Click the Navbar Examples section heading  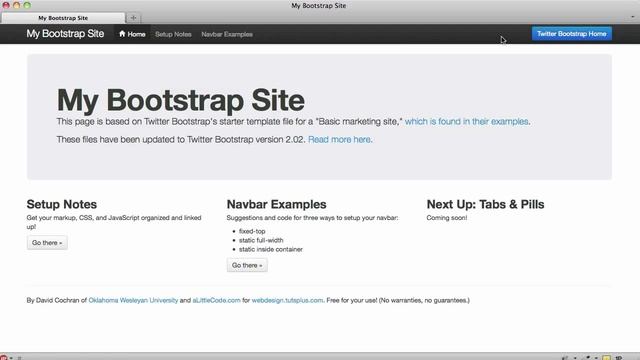click(x=276, y=204)
